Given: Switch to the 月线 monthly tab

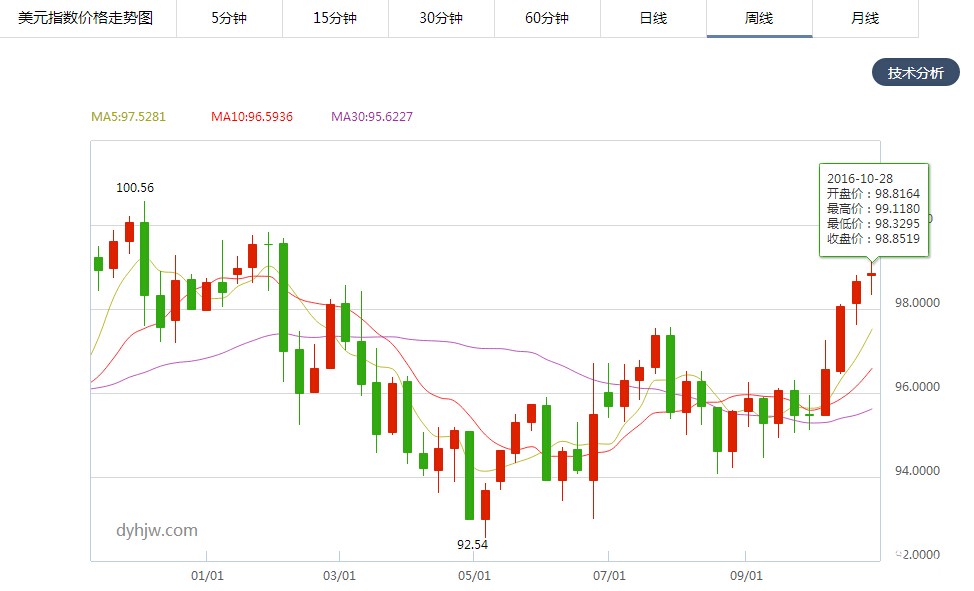Looking at the screenshot, I should coord(865,18).
